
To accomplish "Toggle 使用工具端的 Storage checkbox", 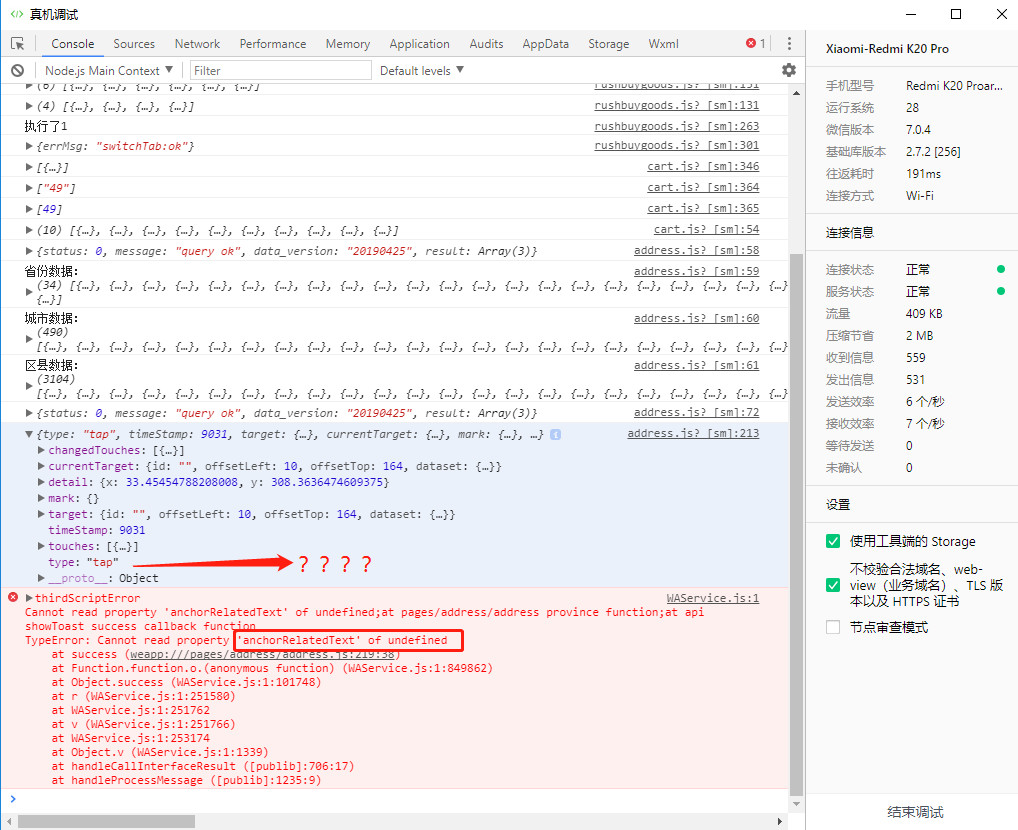I will click(833, 541).
